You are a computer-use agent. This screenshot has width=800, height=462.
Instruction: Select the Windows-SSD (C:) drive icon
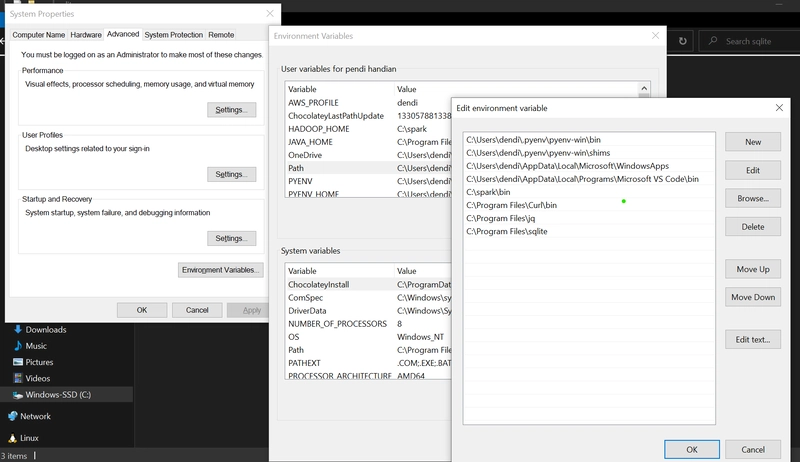coord(18,395)
